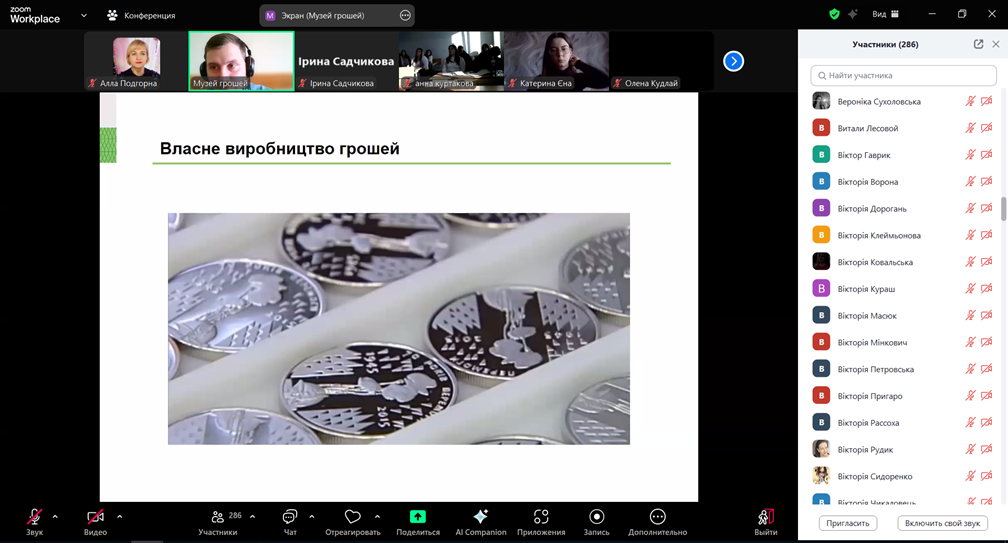Expand audio options arrow next to Sound
Image resolution: width=1008 pixels, height=543 pixels.
click(x=55, y=517)
